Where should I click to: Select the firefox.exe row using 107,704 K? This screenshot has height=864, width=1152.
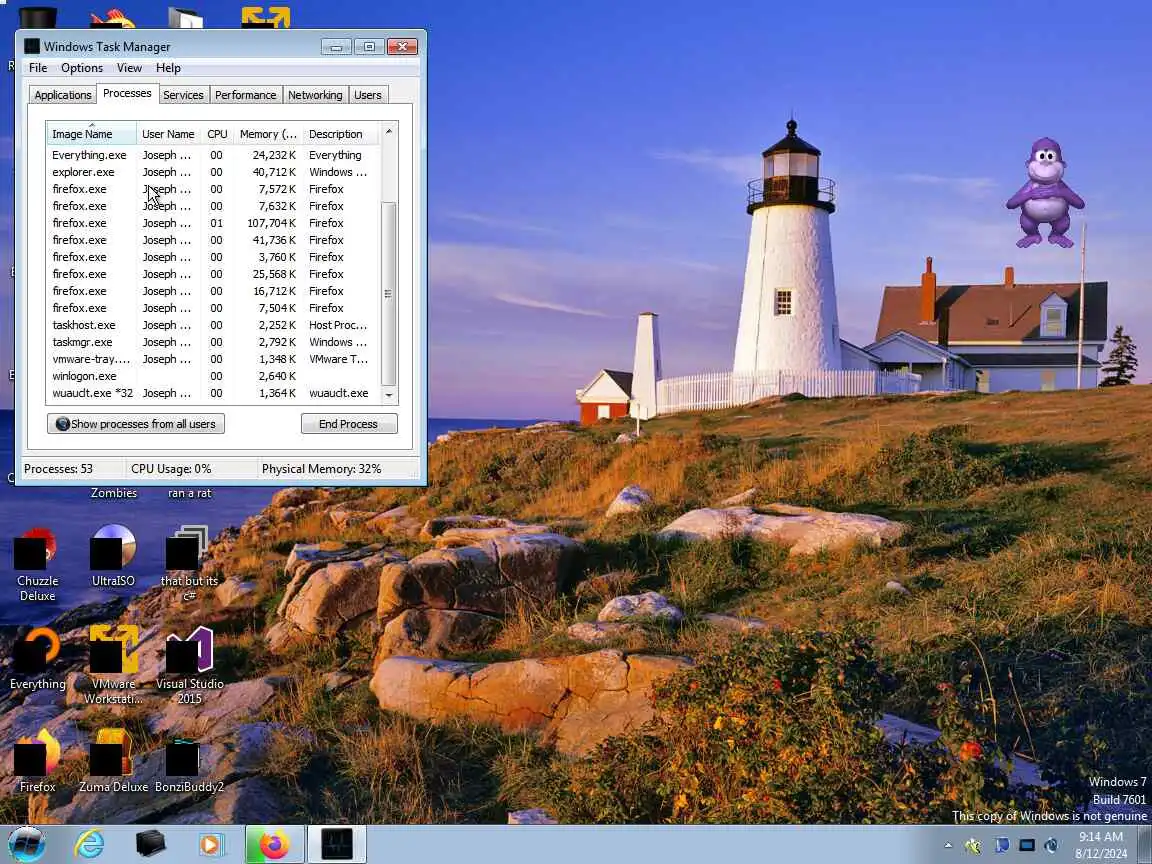tap(213, 223)
